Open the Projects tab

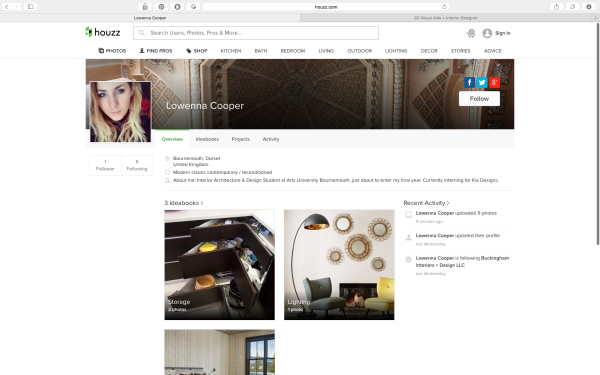(x=240, y=139)
